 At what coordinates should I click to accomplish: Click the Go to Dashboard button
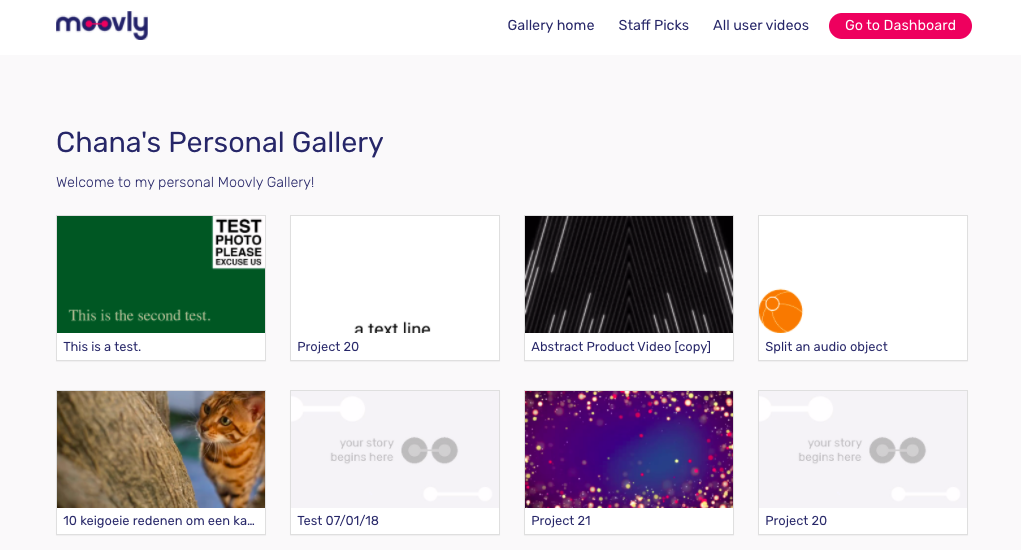point(900,25)
